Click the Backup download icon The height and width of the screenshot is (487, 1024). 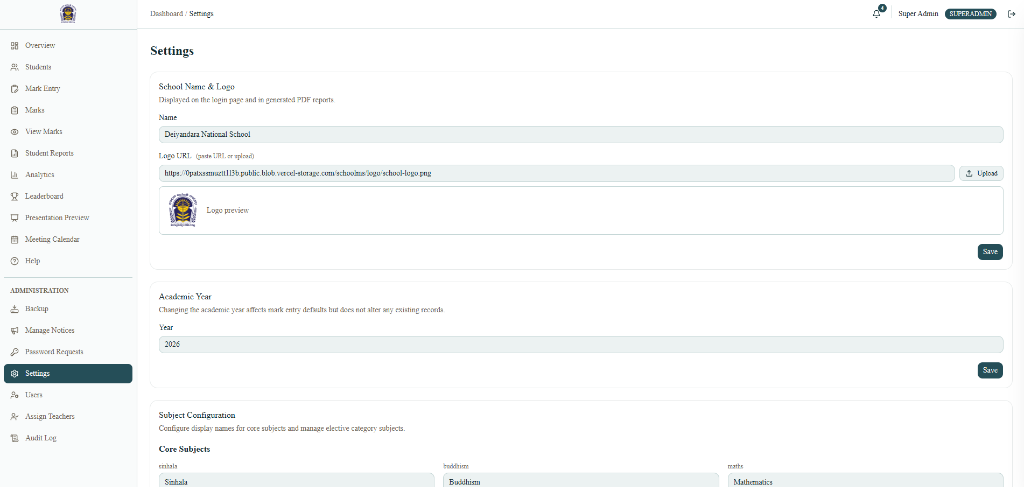(14, 309)
